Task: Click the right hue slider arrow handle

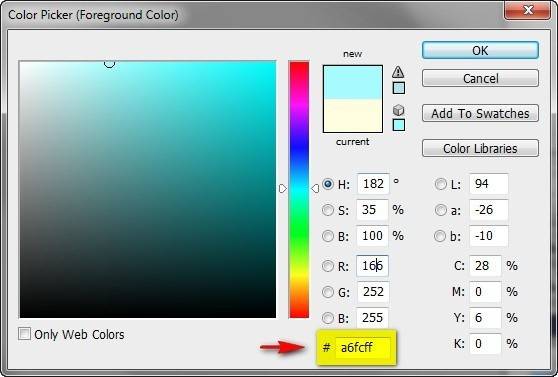Action: 315,189
